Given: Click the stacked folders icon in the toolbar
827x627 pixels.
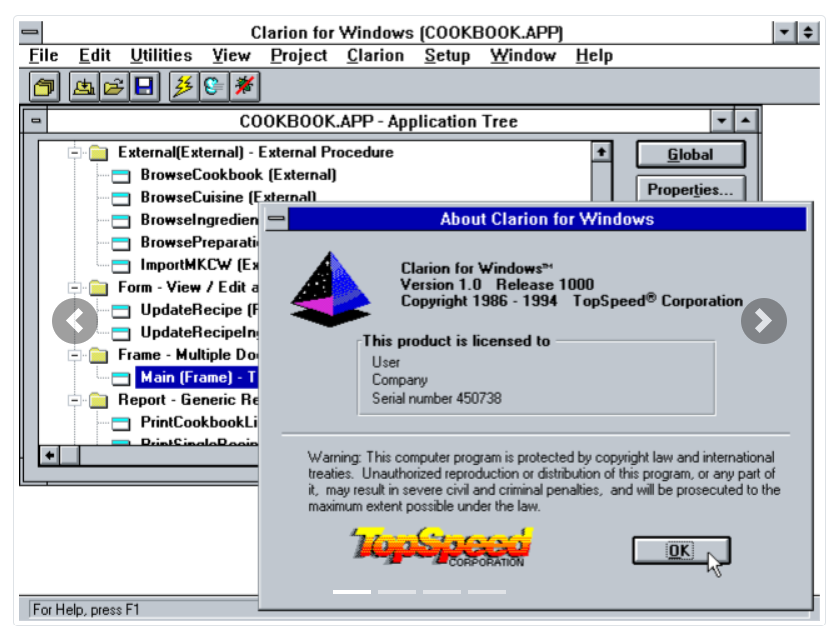Looking at the screenshot, I should tap(44, 86).
